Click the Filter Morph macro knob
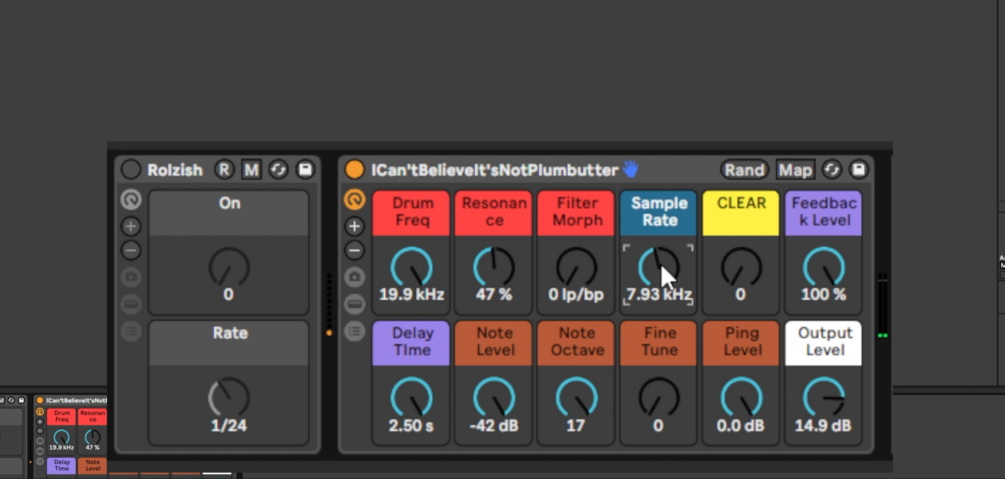This screenshot has width=1005, height=479. click(576, 267)
